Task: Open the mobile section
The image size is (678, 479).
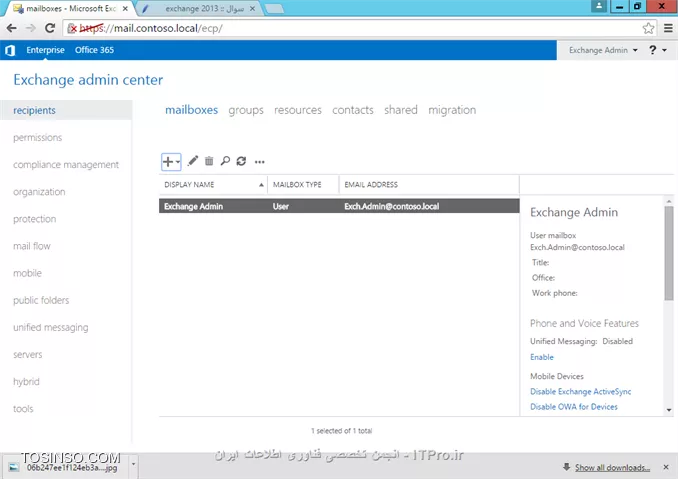Action: pyautogui.click(x=27, y=273)
